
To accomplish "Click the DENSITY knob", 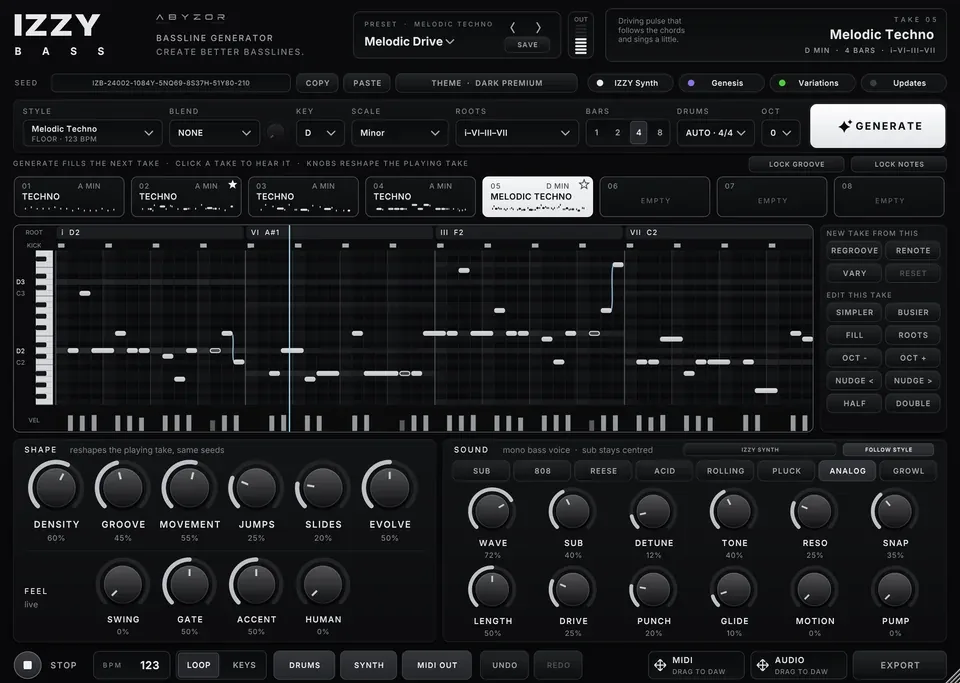I will [x=56, y=488].
